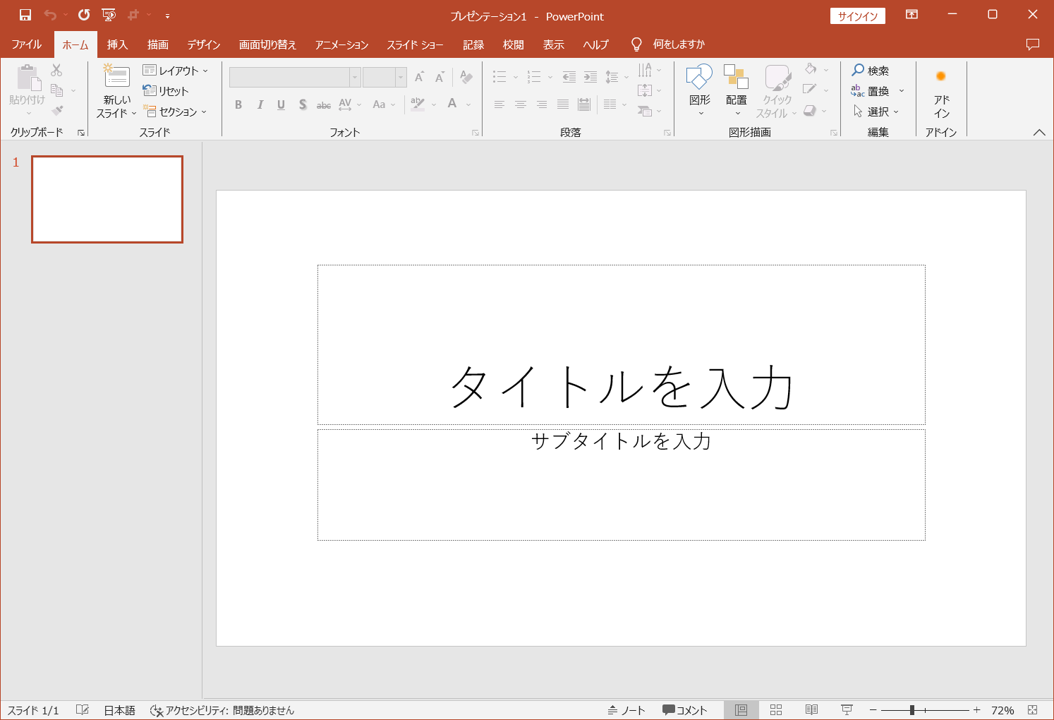The image size is (1054, 720).
Task: Toggle Normal view in status bar
Action: pyautogui.click(x=741, y=710)
